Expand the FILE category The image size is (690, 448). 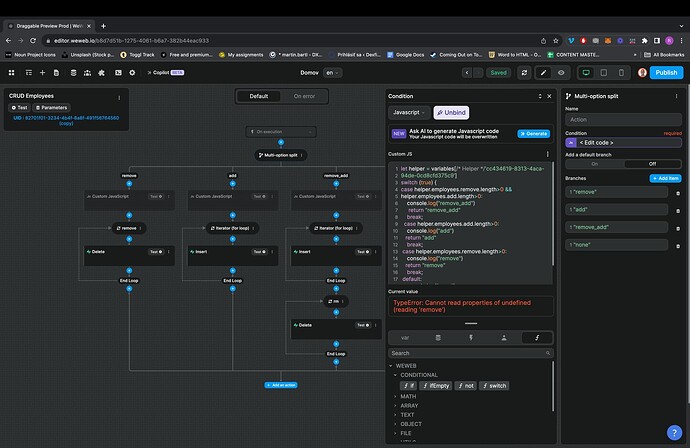pos(395,433)
